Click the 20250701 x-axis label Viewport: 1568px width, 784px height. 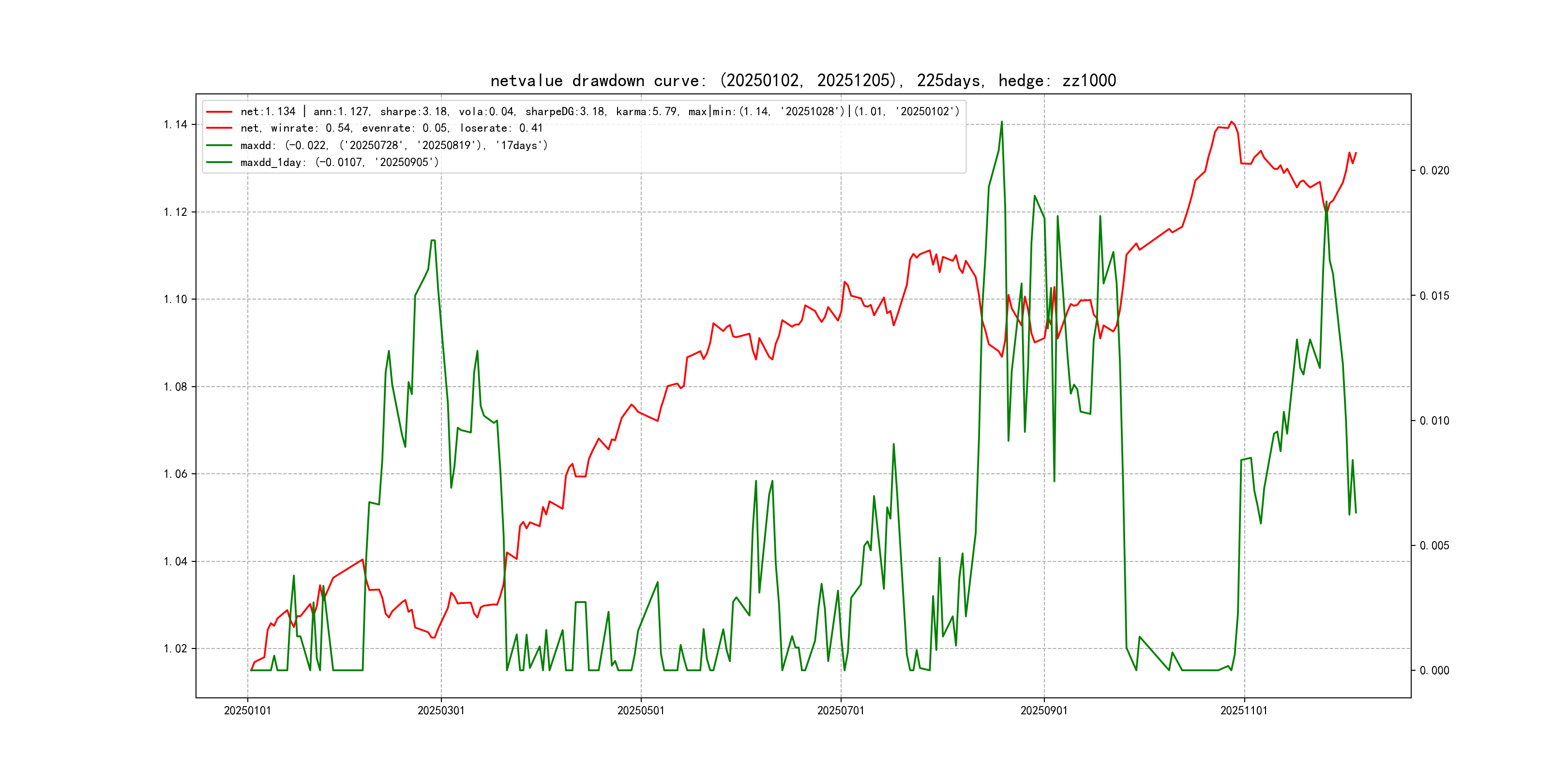[x=841, y=710]
